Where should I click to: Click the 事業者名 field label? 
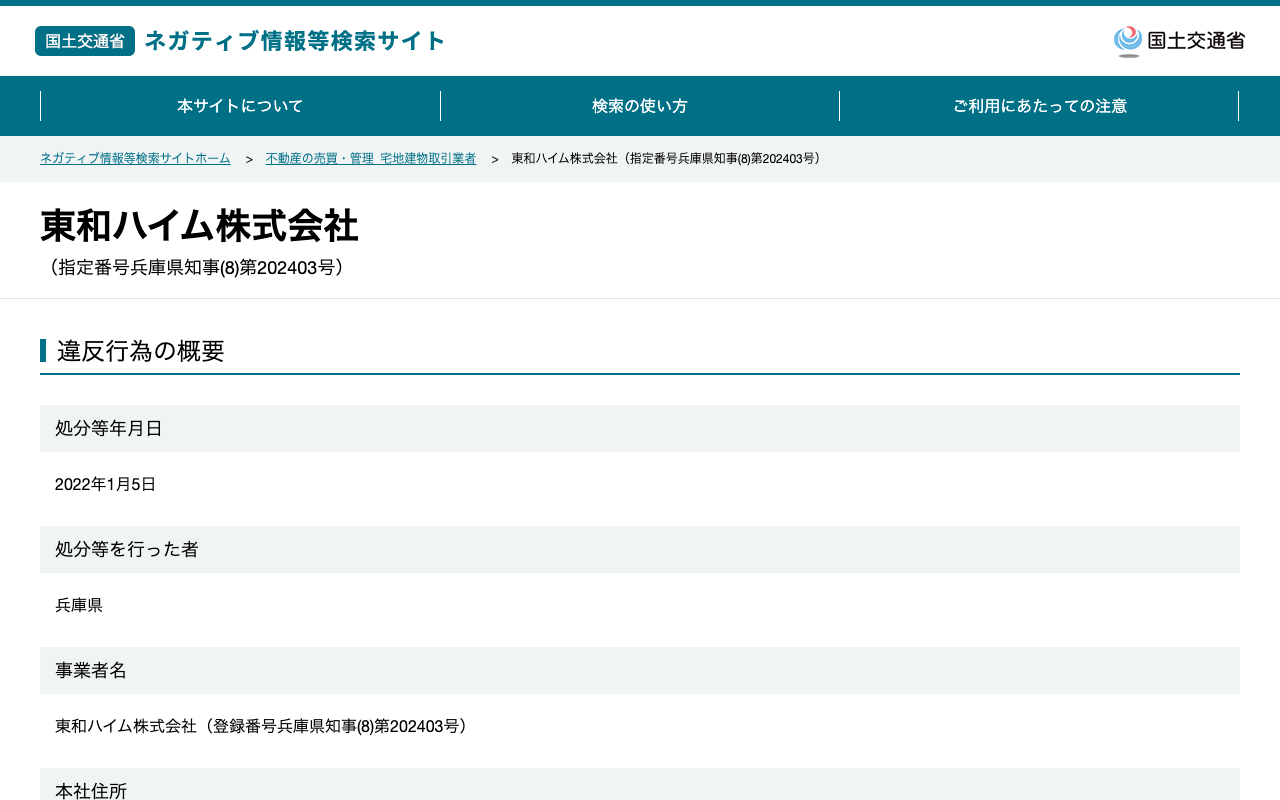coord(640,670)
